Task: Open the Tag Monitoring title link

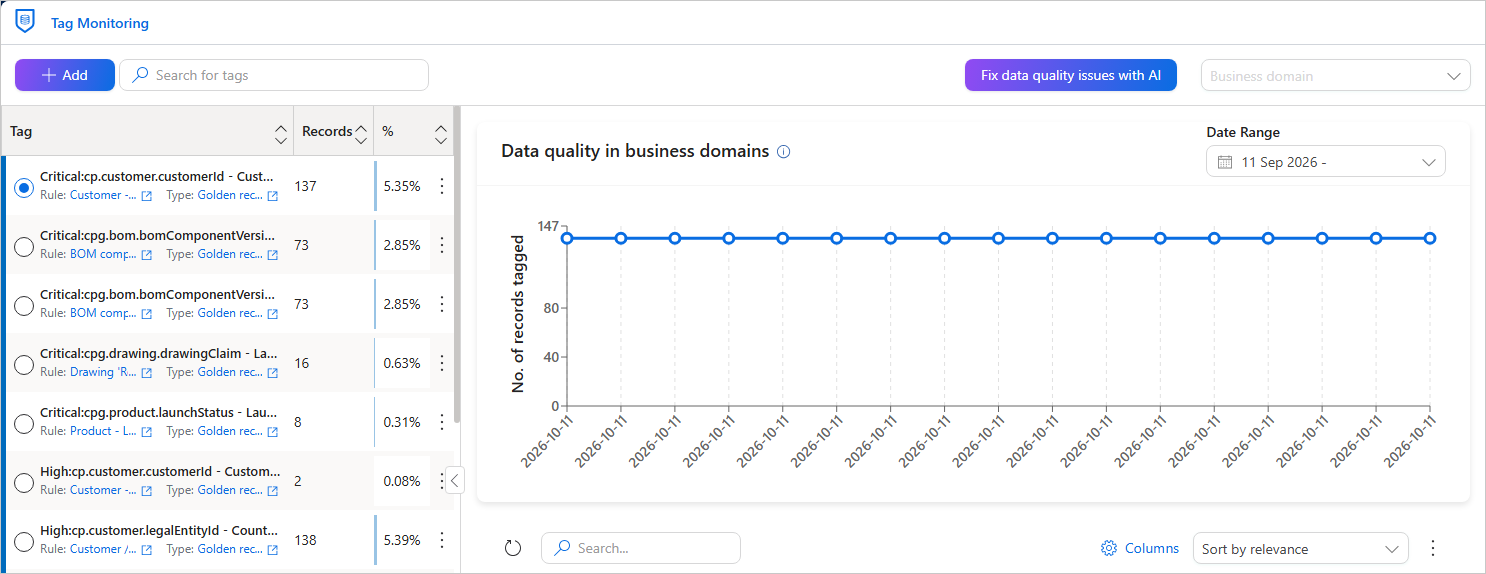Action: pyautogui.click(x=100, y=23)
